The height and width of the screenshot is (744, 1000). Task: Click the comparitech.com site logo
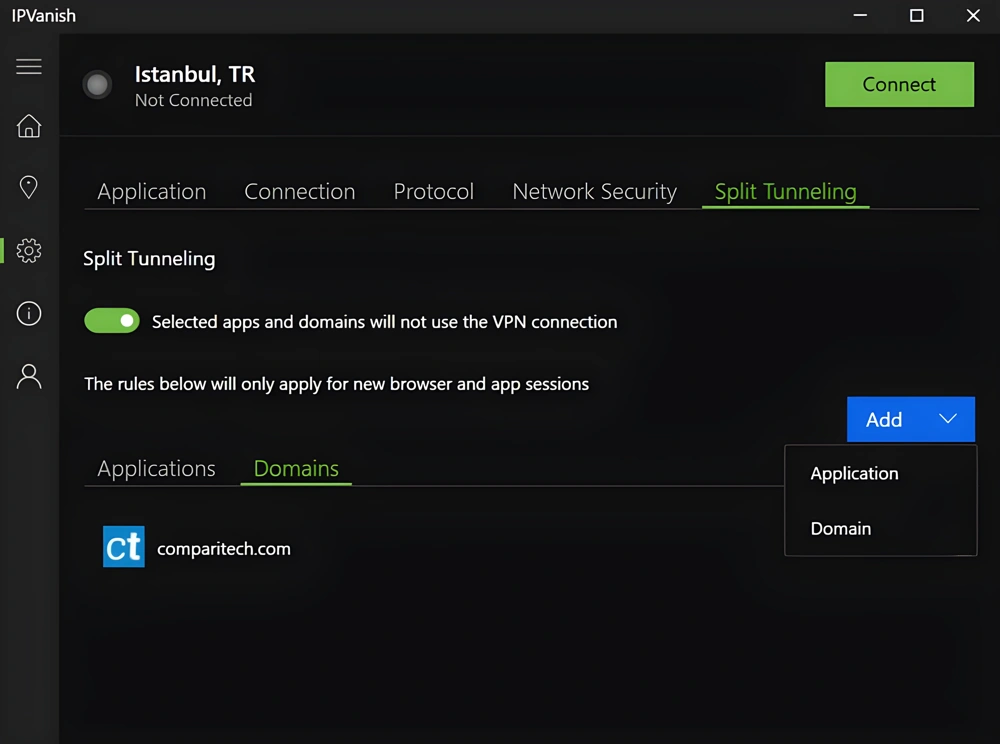[124, 546]
